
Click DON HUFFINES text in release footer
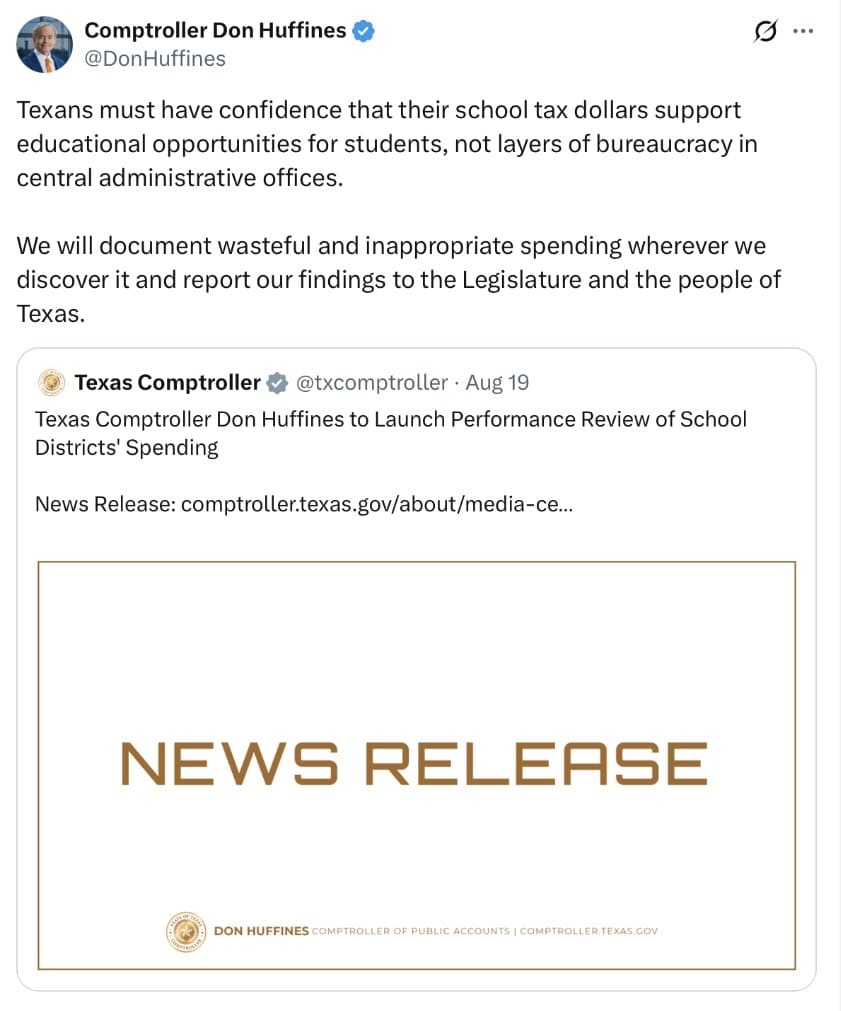(261, 931)
